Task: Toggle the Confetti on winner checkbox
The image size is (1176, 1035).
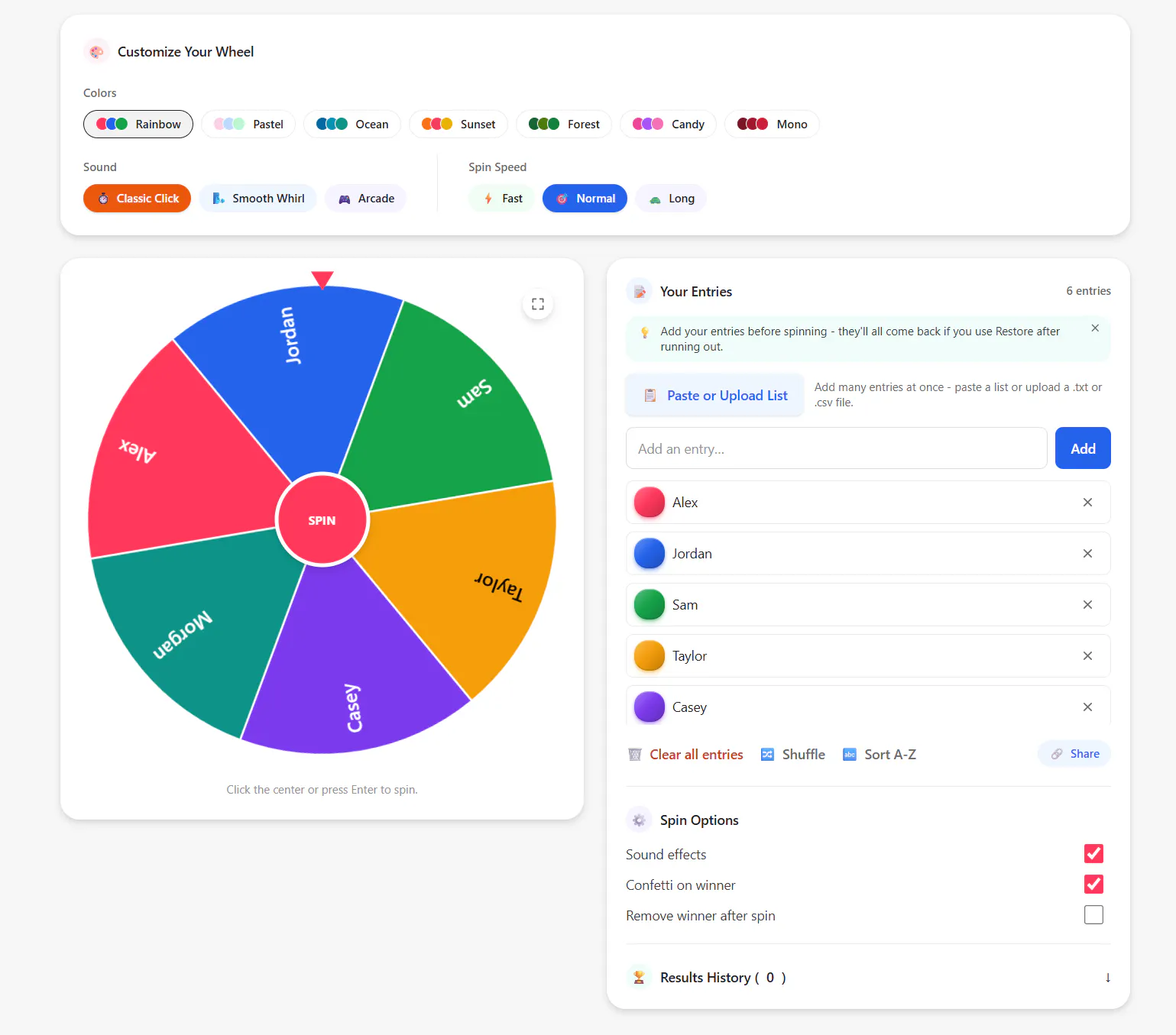Action: coord(1093,884)
